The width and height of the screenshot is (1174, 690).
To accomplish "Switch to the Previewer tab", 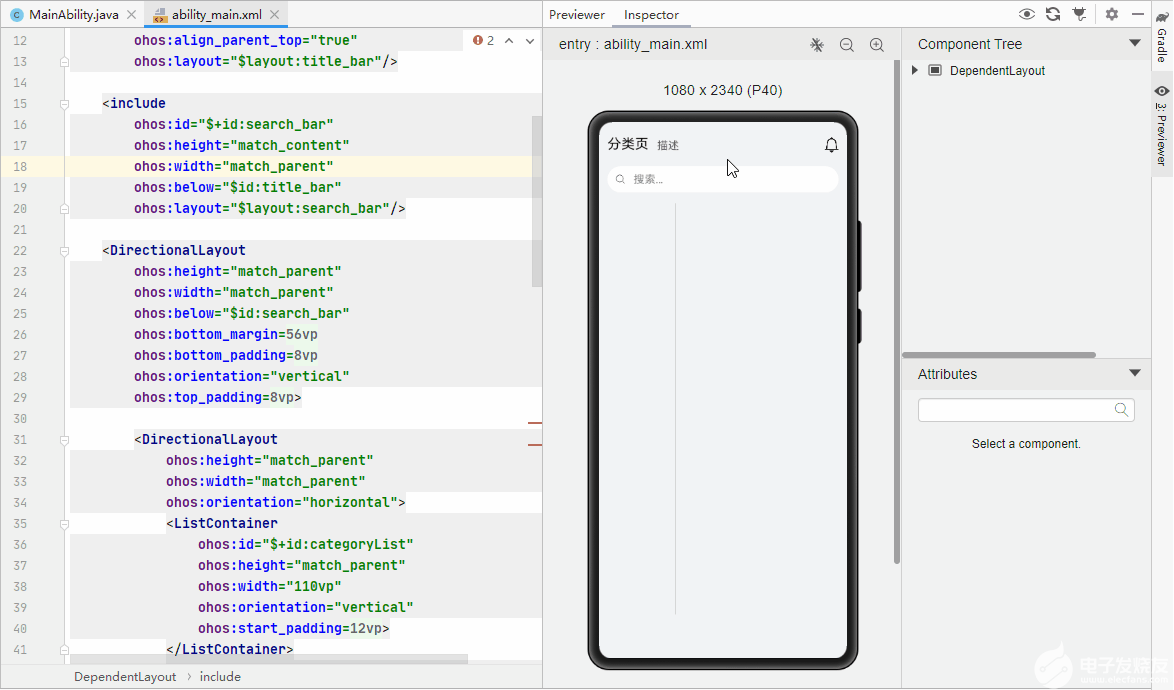I will point(577,15).
